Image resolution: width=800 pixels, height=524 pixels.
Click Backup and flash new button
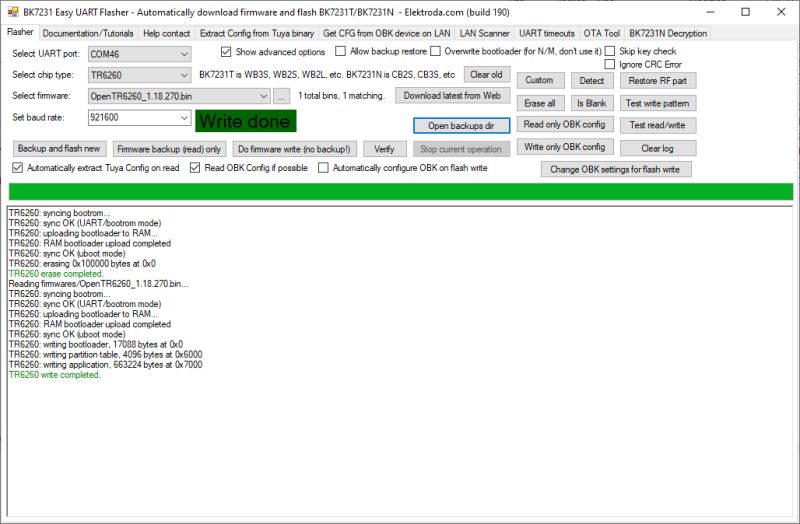pos(59,148)
